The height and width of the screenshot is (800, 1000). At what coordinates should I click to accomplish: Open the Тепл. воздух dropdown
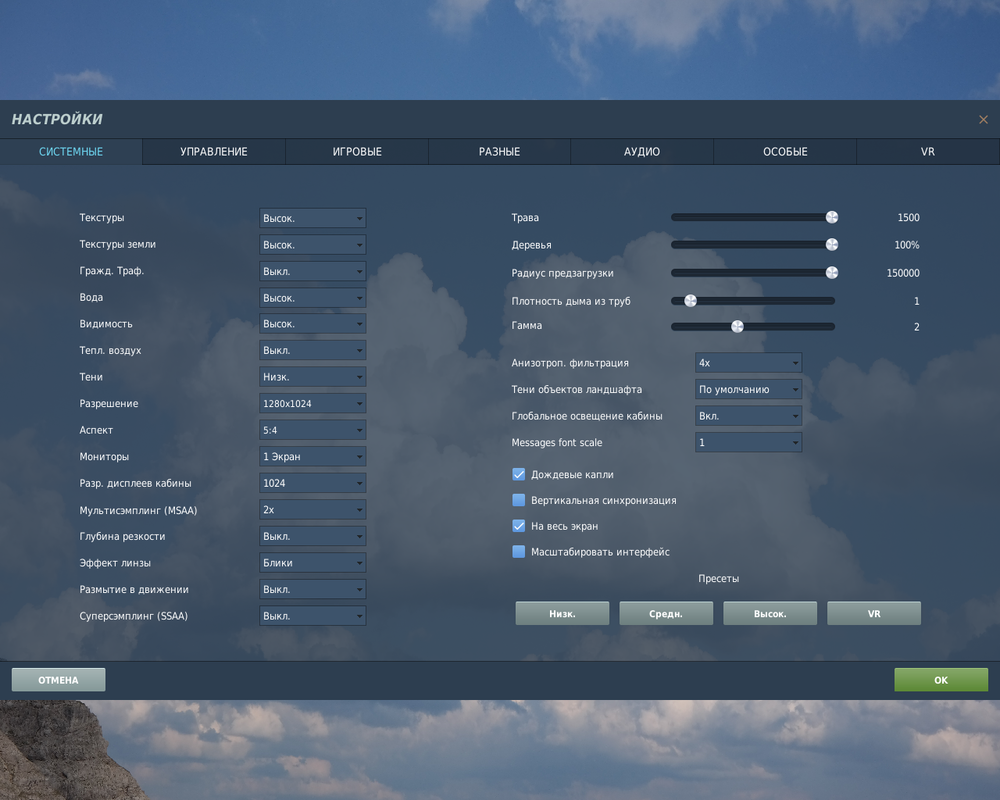pyautogui.click(x=312, y=351)
